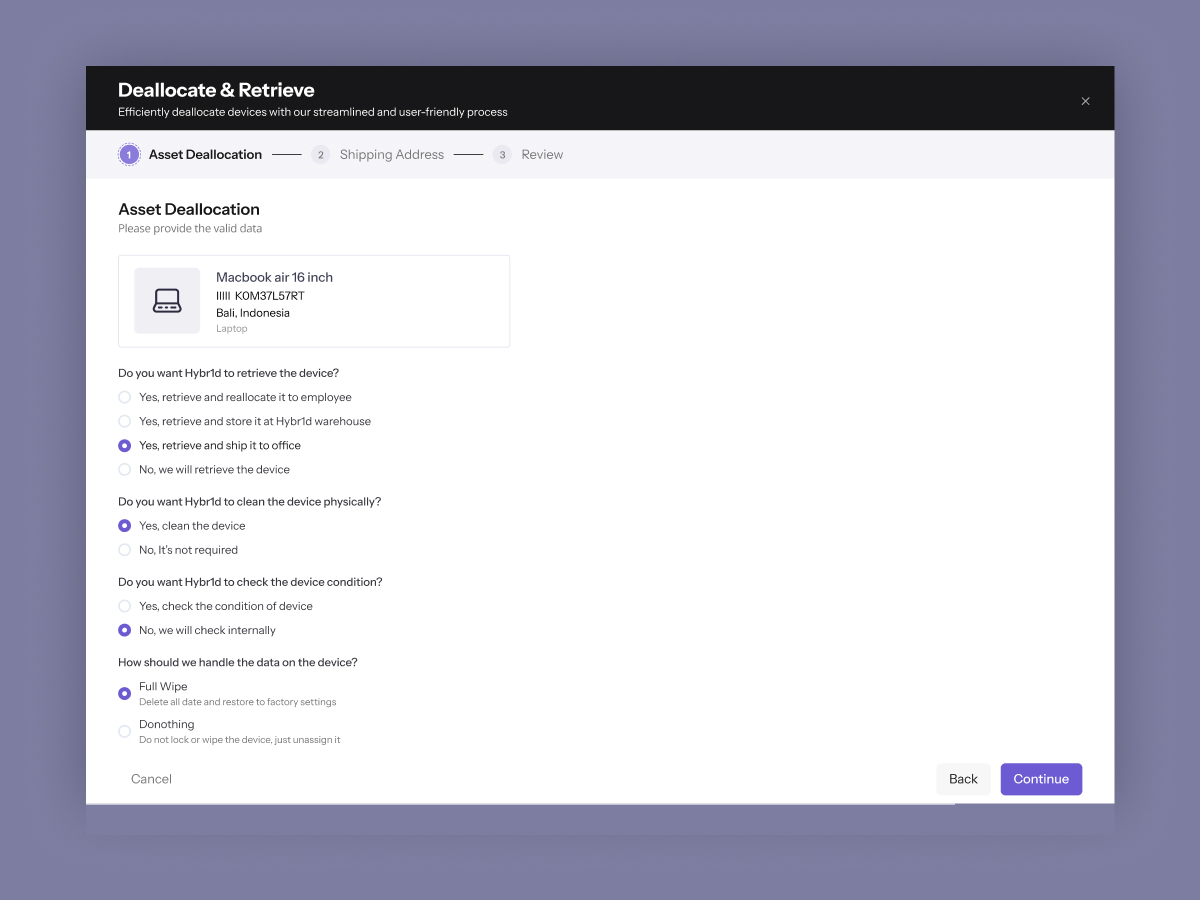Click the laptop device icon
The width and height of the screenshot is (1200, 900).
[x=167, y=300]
